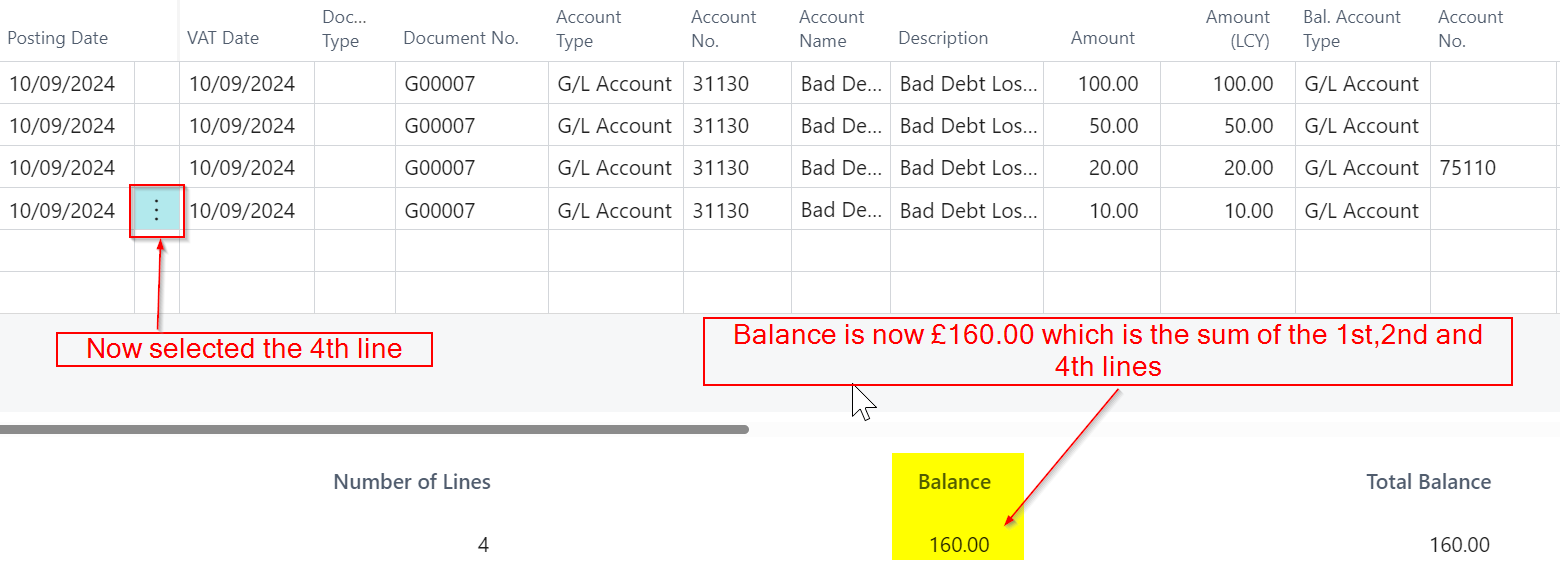Click the Description column header

click(x=943, y=38)
